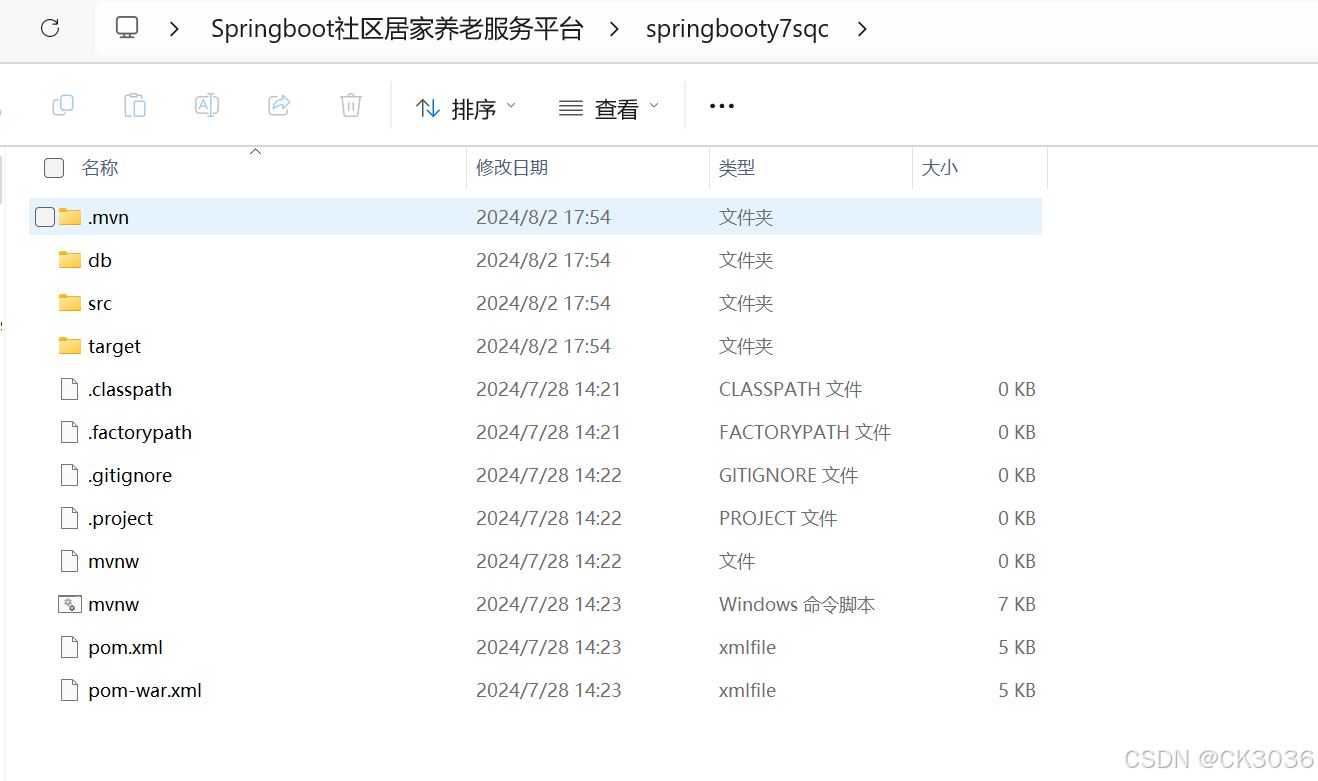Image resolution: width=1318 pixels, height=781 pixels.
Task: Click the sort-direction arrow above 名称
Action: coord(255,152)
